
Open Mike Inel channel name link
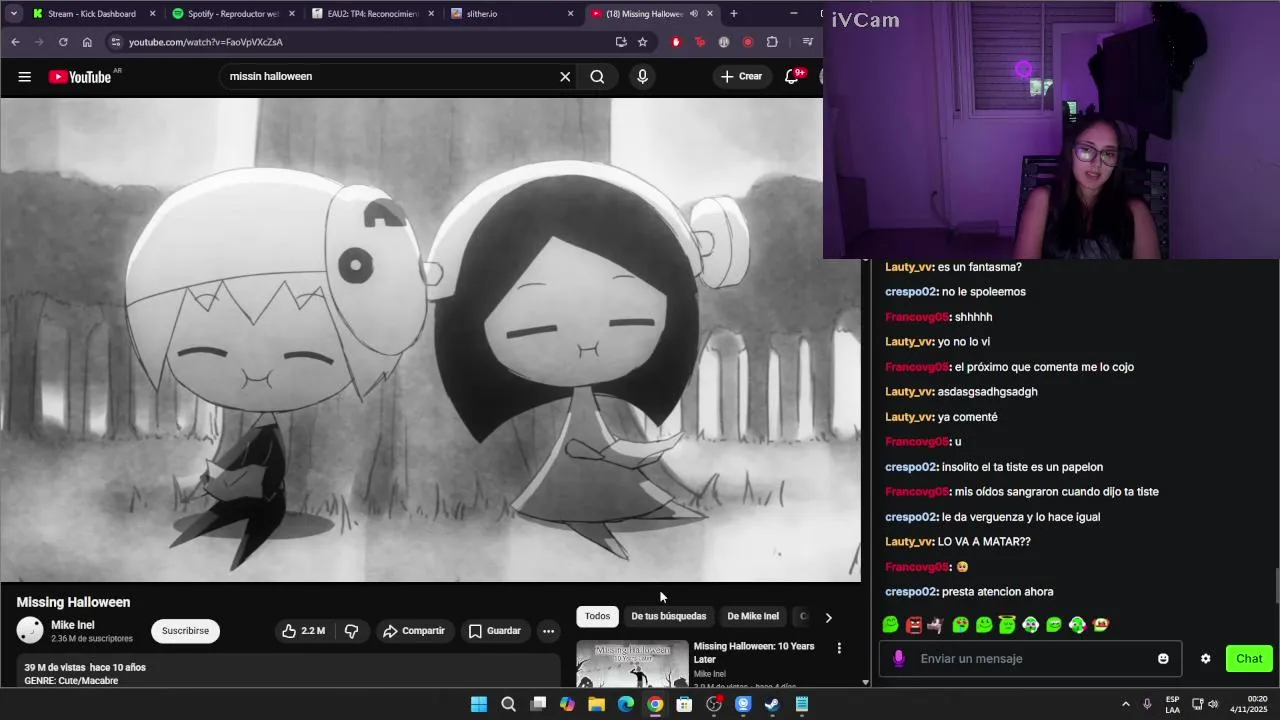73,625
